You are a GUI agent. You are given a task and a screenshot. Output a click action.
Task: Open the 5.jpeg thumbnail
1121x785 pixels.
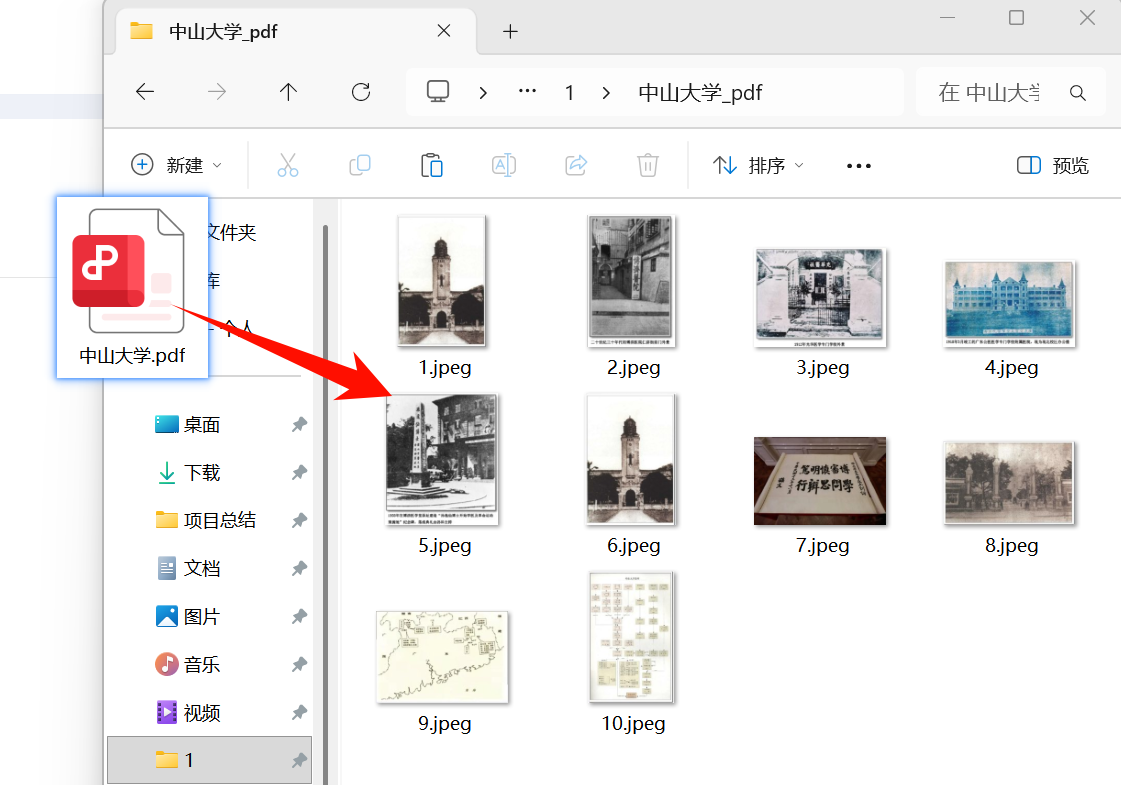441,460
